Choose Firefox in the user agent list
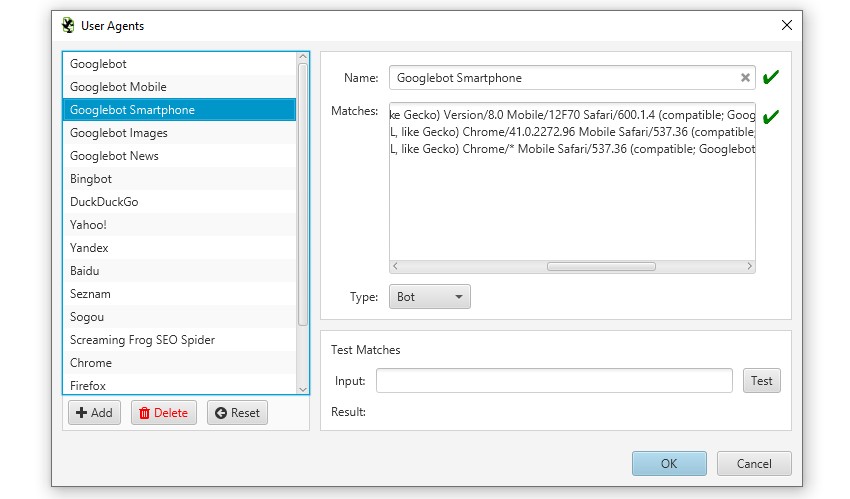The image size is (850, 499). (179, 385)
